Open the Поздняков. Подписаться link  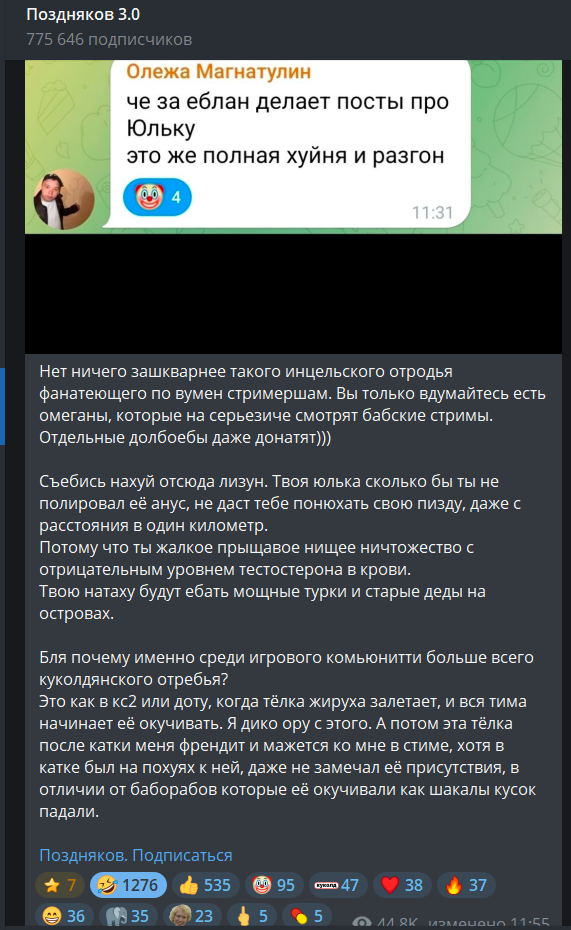(x=136, y=855)
